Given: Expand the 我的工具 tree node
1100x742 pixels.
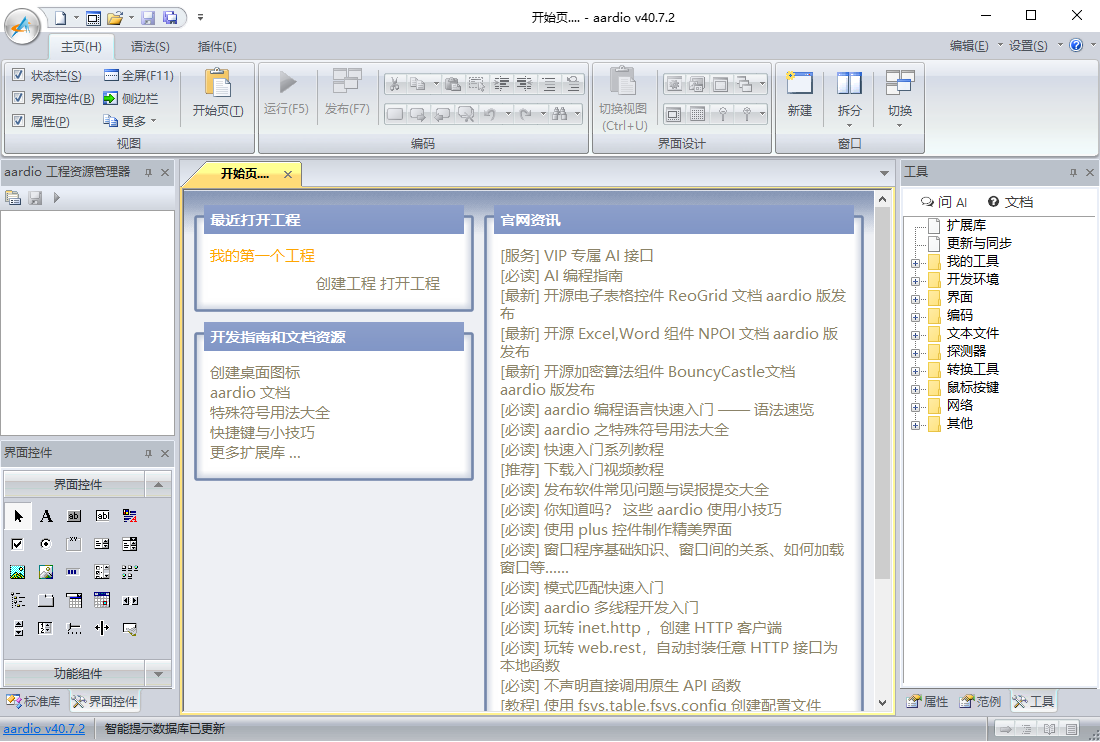Looking at the screenshot, I should [915, 262].
